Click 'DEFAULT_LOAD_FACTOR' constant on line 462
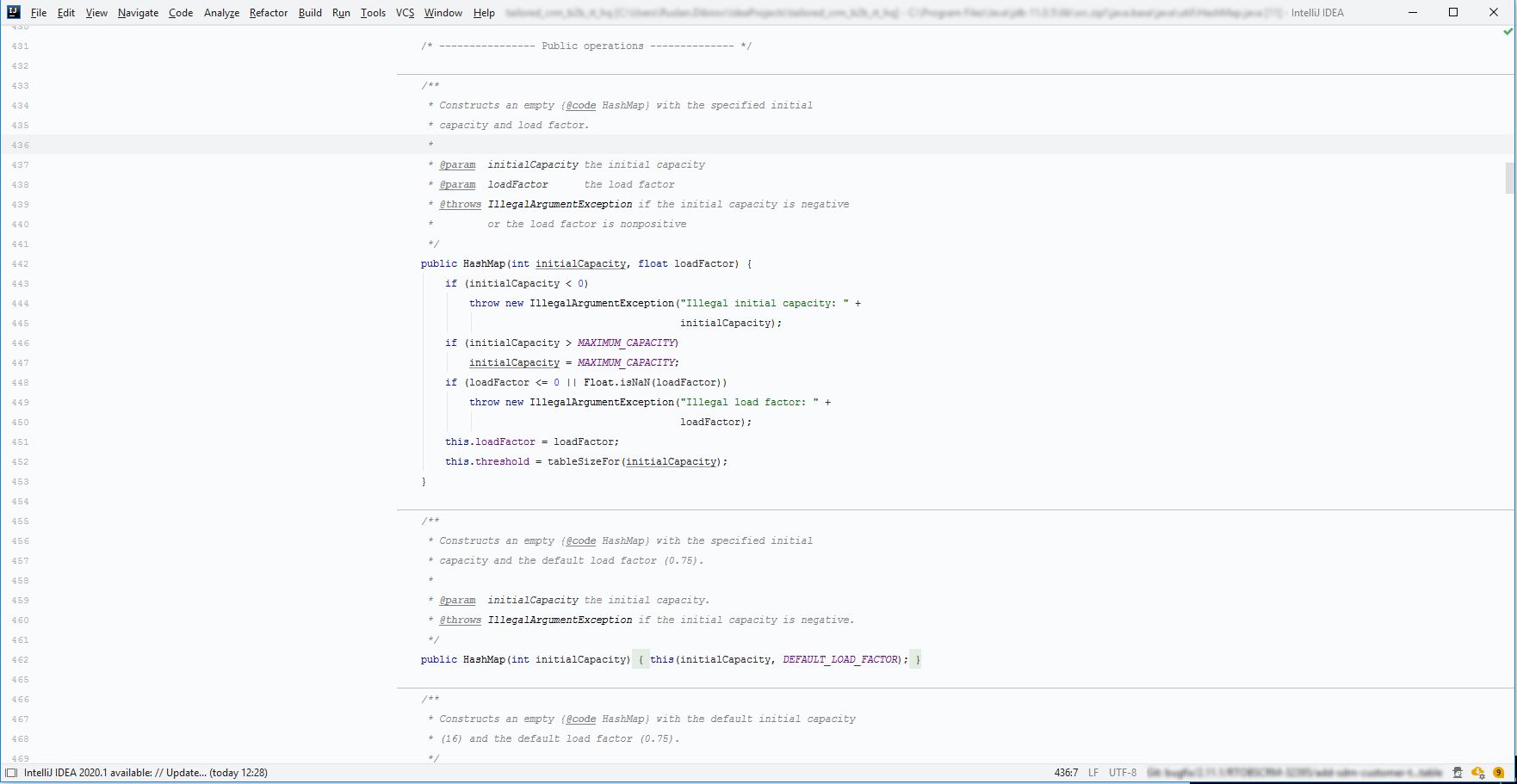The height and width of the screenshot is (784, 1517). 841,659
